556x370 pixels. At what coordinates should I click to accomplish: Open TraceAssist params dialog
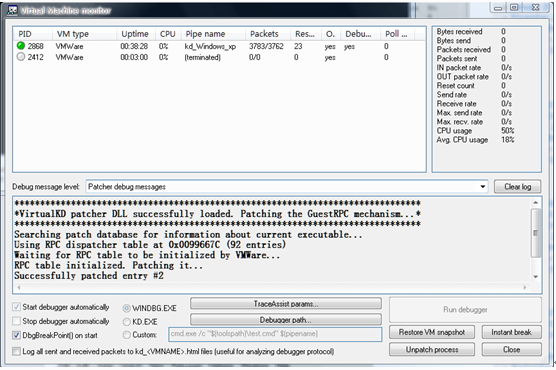286,304
